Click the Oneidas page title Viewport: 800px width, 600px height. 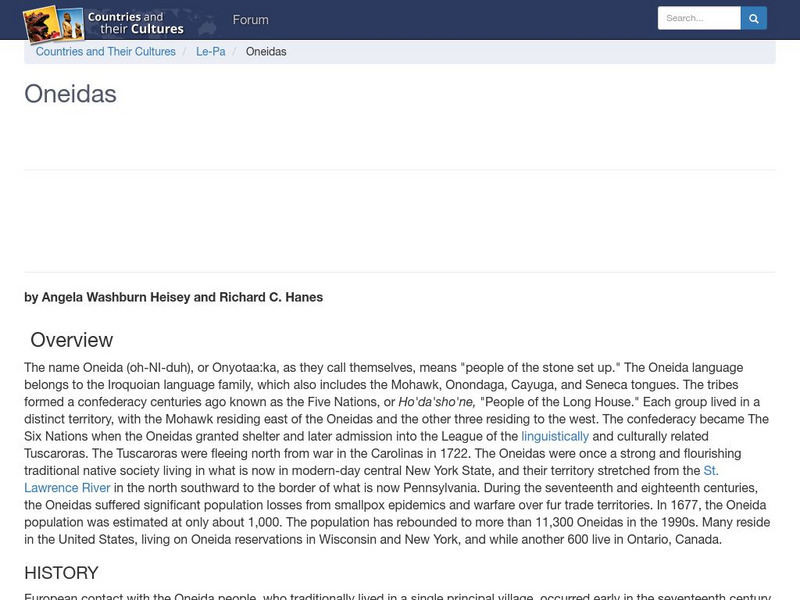[x=70, y=94]
